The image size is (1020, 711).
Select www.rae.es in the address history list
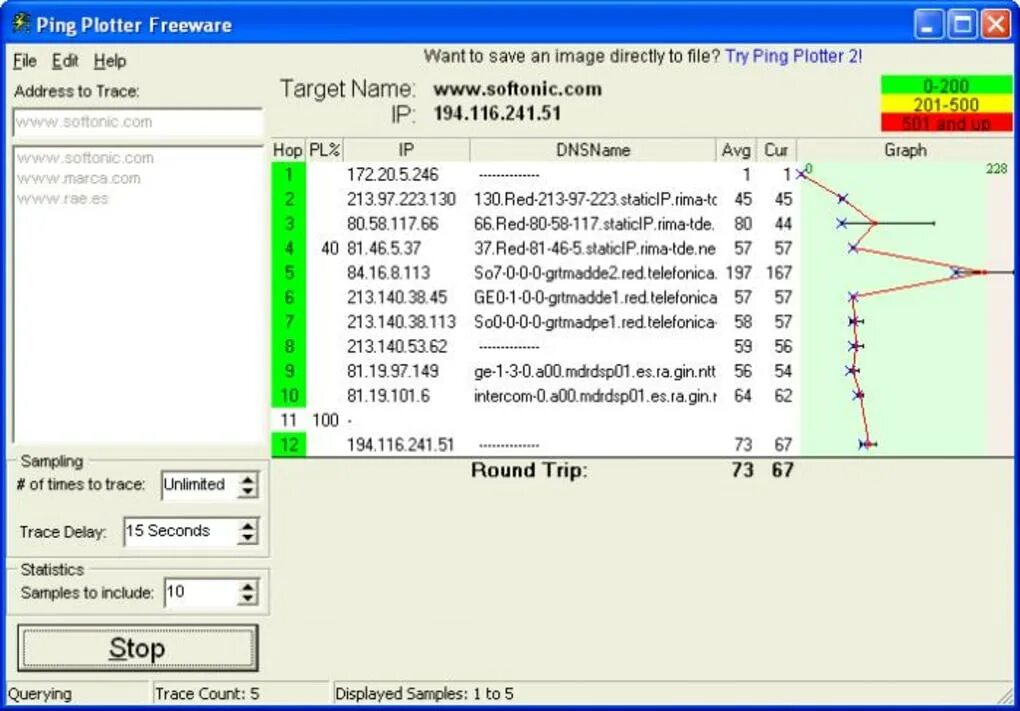point(62,199)
